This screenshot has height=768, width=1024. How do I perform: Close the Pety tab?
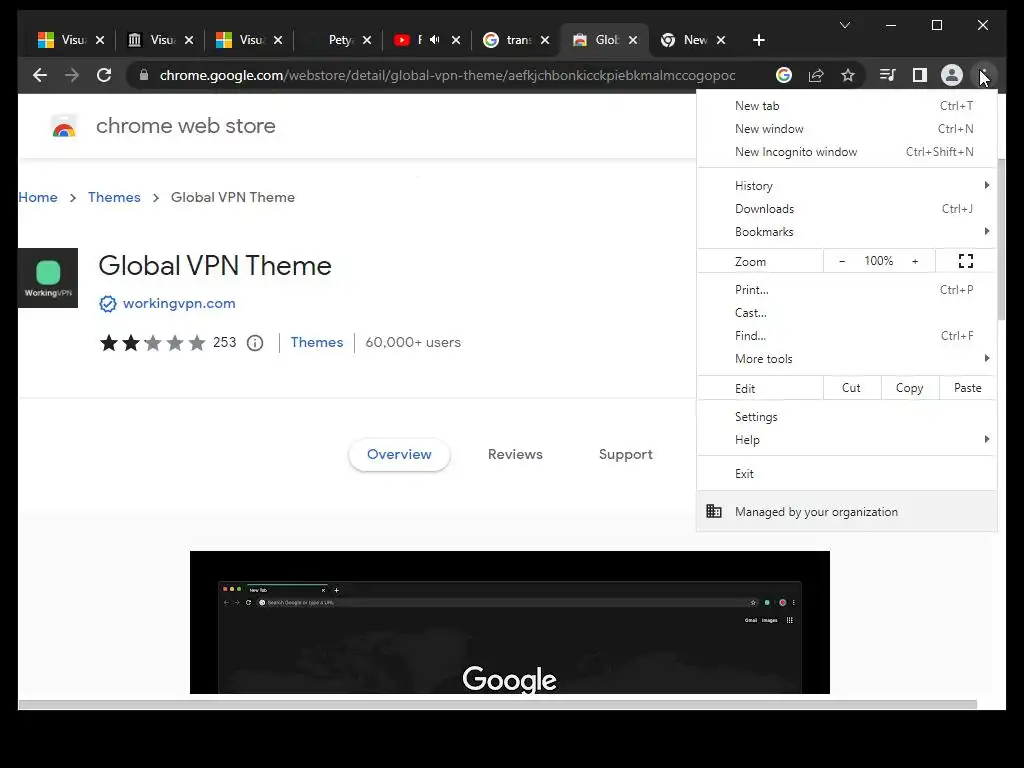point(367,40)
